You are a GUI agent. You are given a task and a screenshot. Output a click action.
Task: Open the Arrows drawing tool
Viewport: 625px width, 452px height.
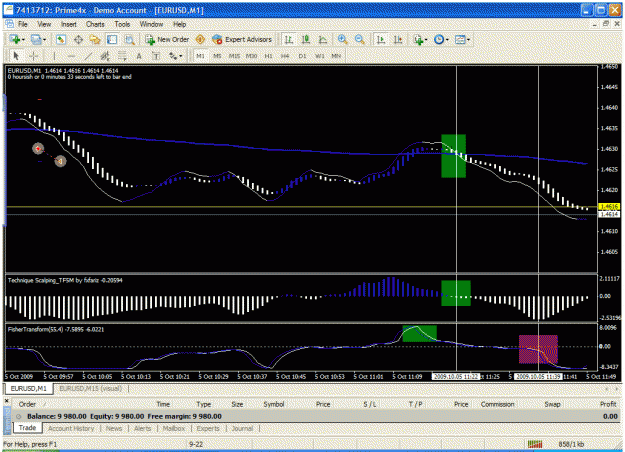click(173, 56)
